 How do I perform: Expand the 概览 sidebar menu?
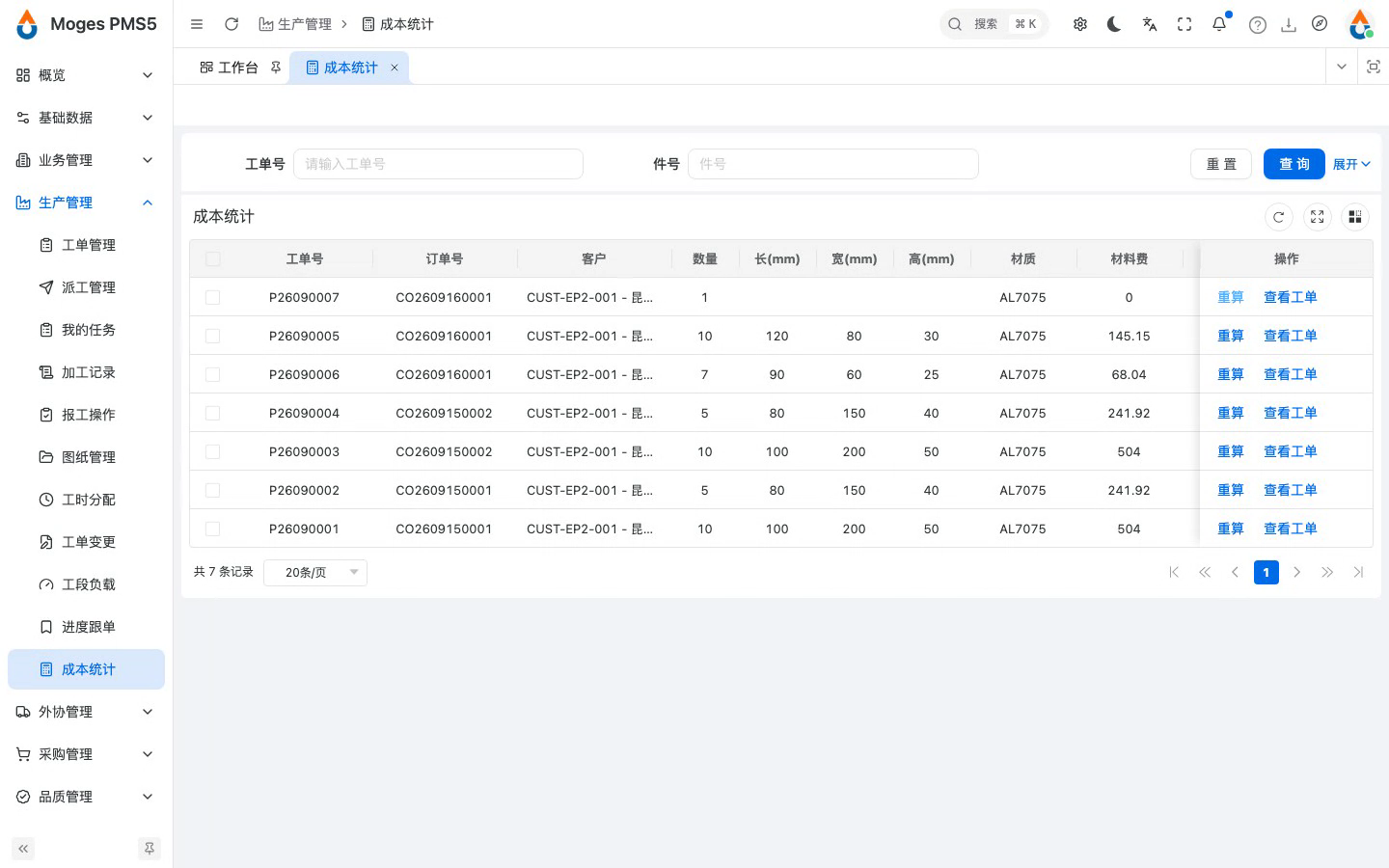[x=86, y=75]
